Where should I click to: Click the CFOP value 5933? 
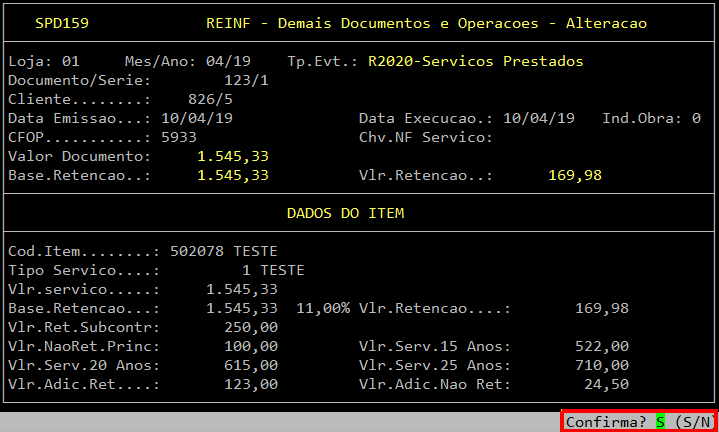(x=179, y=137)
